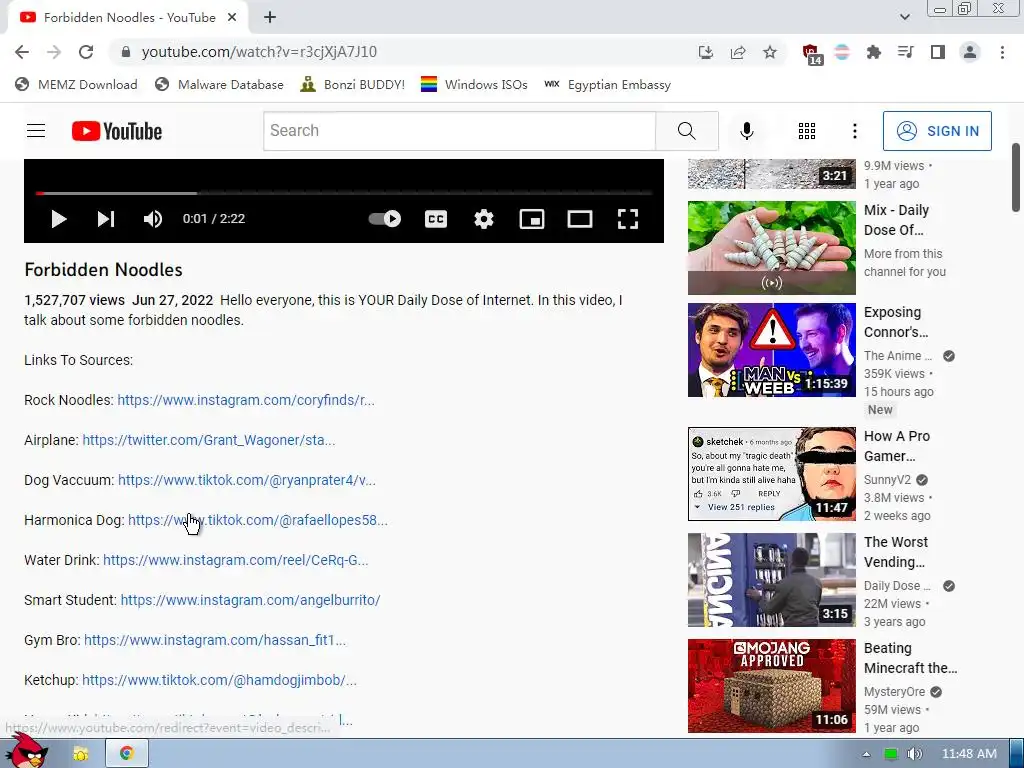This screenshot has width=1024, height=768.
Task: Open the Ketchup TikTok link
Action: 219,680
